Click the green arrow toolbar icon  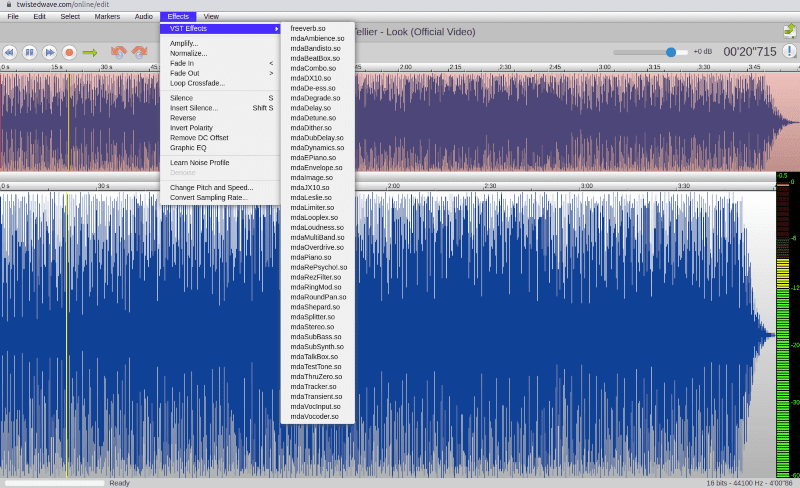pyautogui.click(x=90, y=53)
